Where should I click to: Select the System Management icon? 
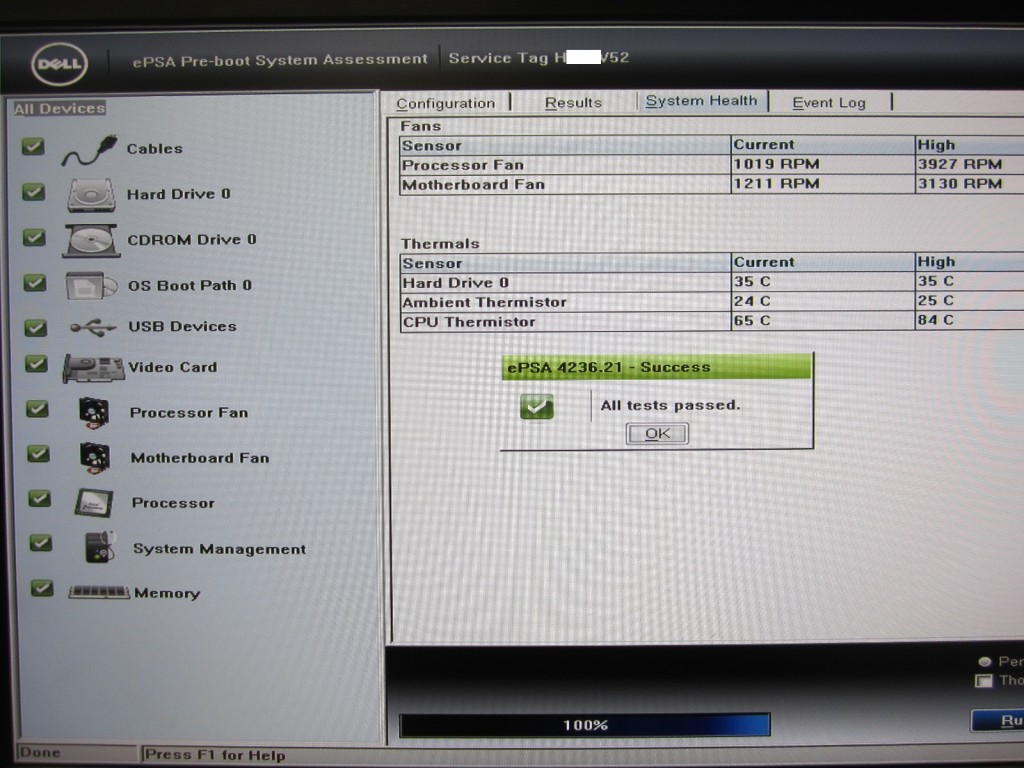[x=100, y=547]
